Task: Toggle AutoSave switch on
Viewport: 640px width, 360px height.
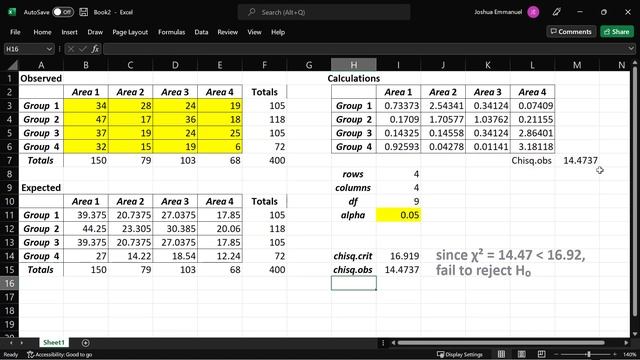Action: (x=63, y=12)
